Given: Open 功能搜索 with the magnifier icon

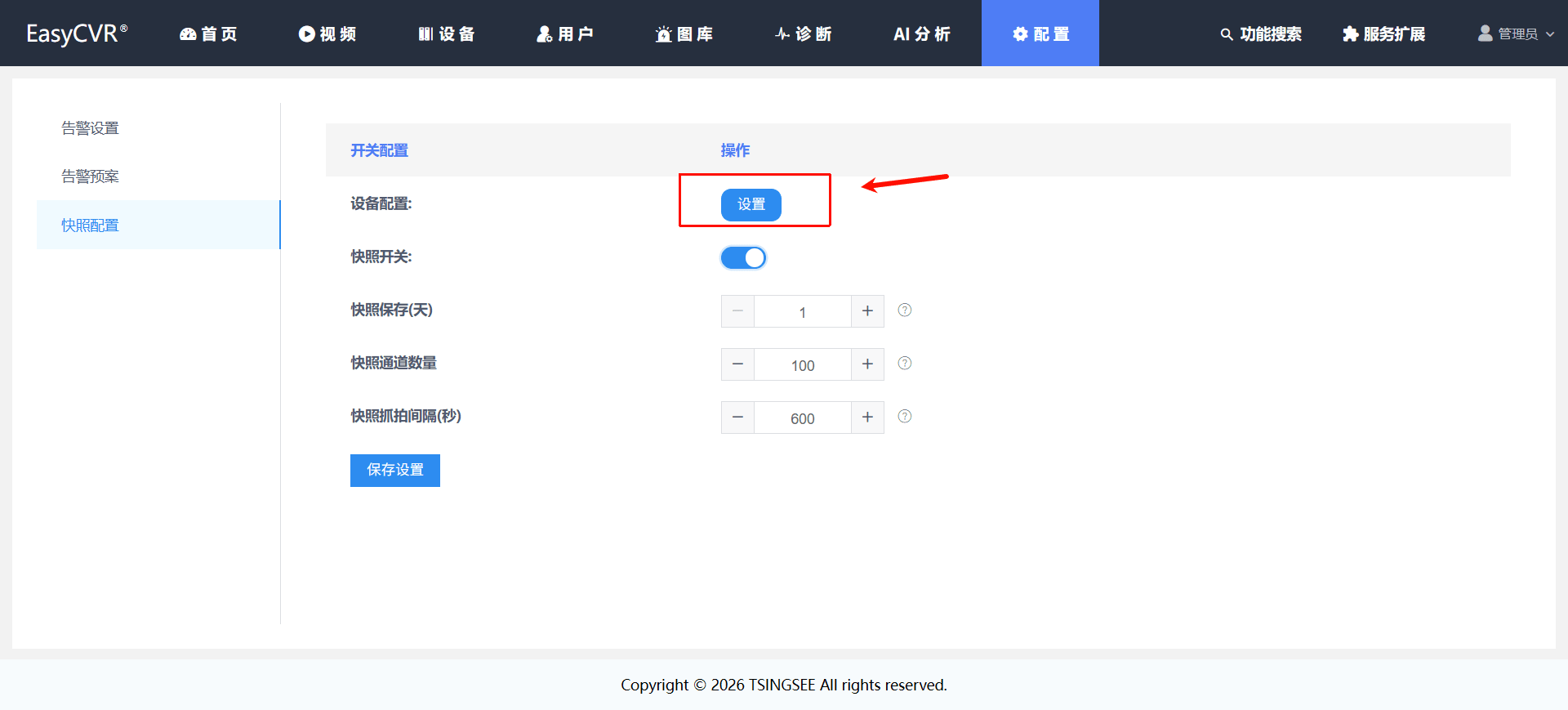Looking at the screenshot, I should click(1261, 33).
